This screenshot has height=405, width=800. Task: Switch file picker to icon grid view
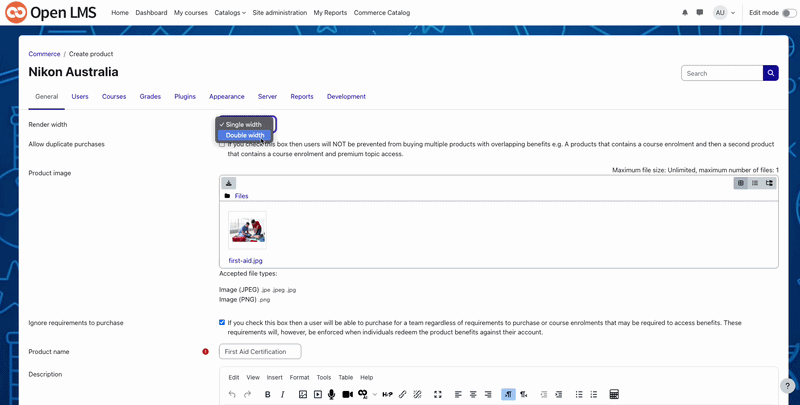click(741, 183)
